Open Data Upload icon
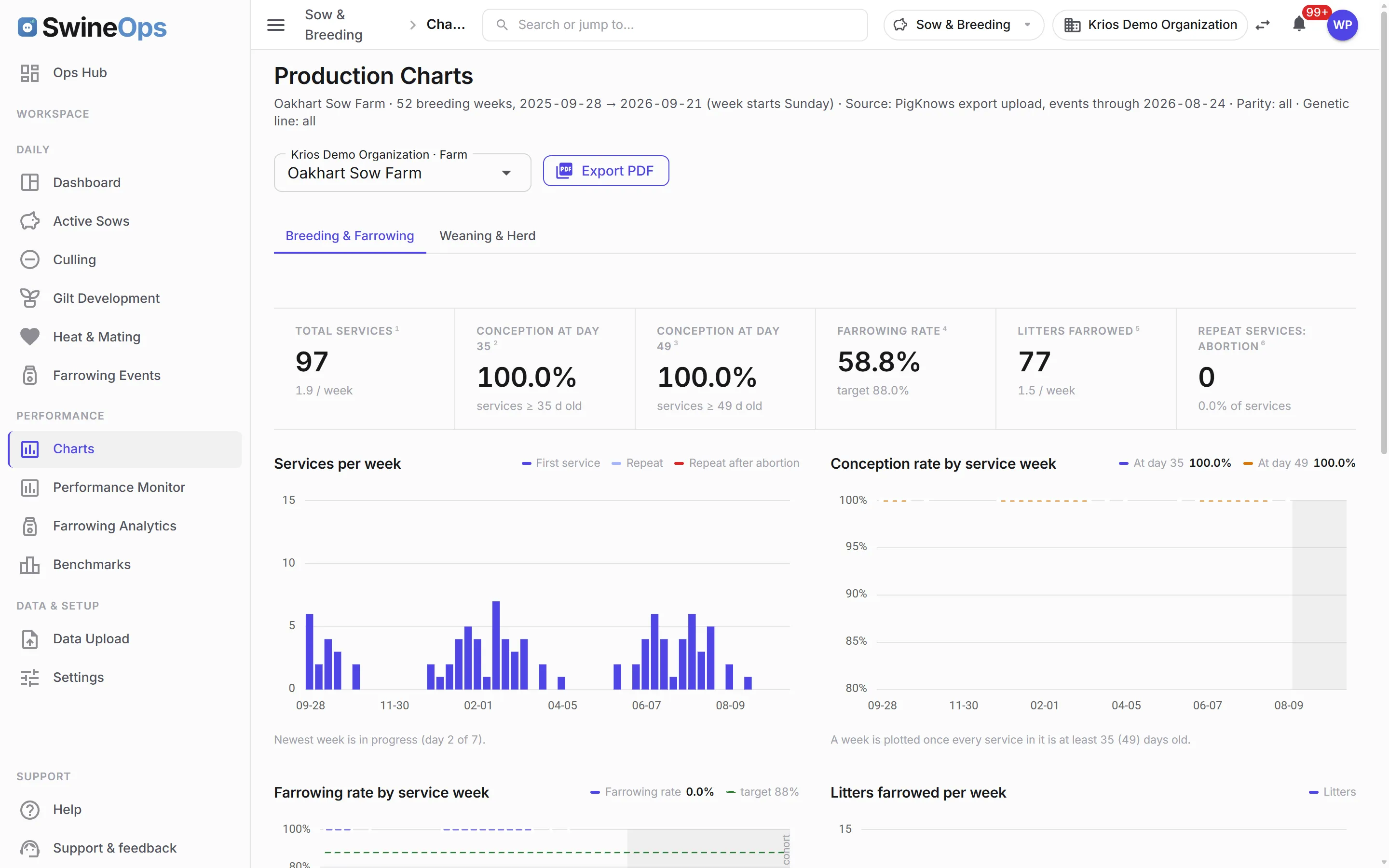 30,639
